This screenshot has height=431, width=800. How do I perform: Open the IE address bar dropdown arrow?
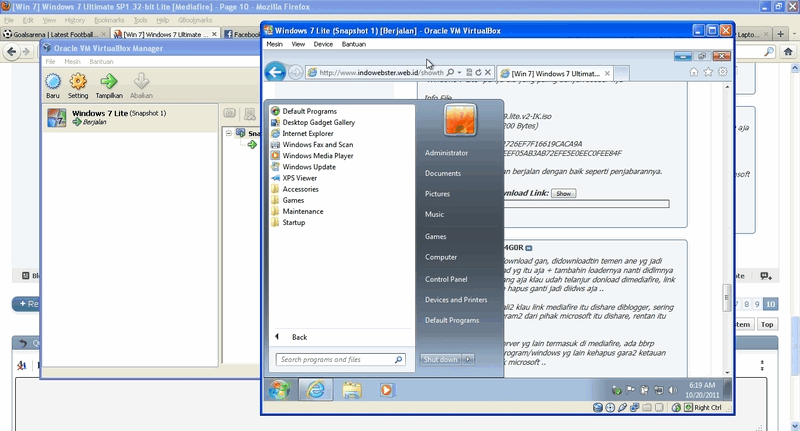[x=459, y=72]
